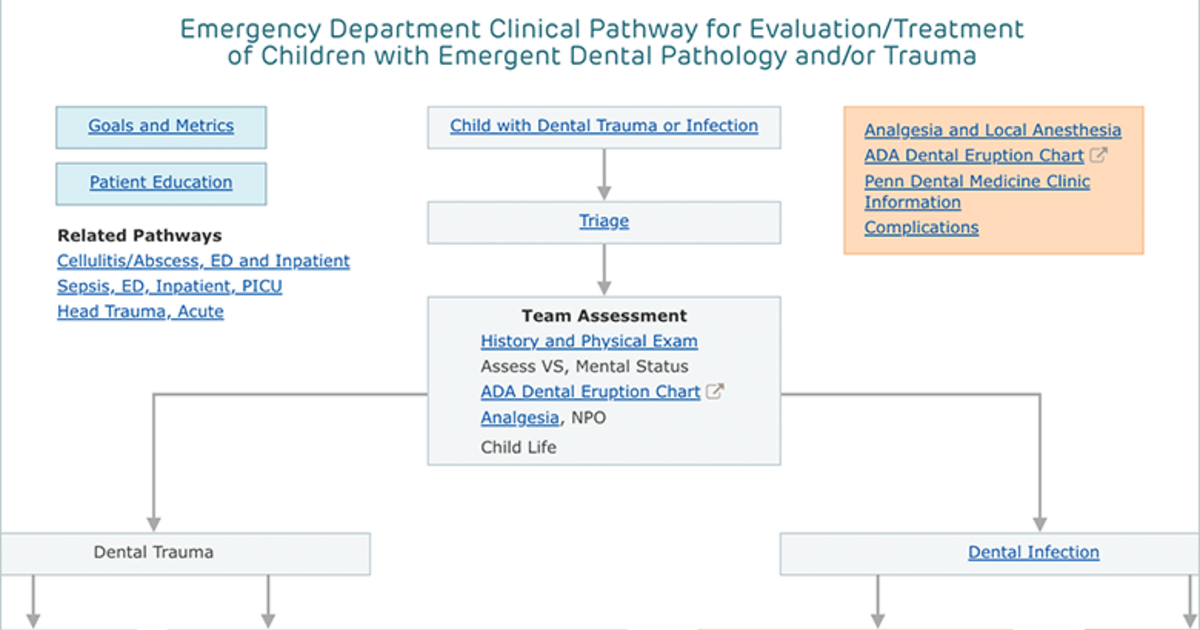Click external-link icon in Team Assessment box

pyautogui.click(x=714, y=392)
